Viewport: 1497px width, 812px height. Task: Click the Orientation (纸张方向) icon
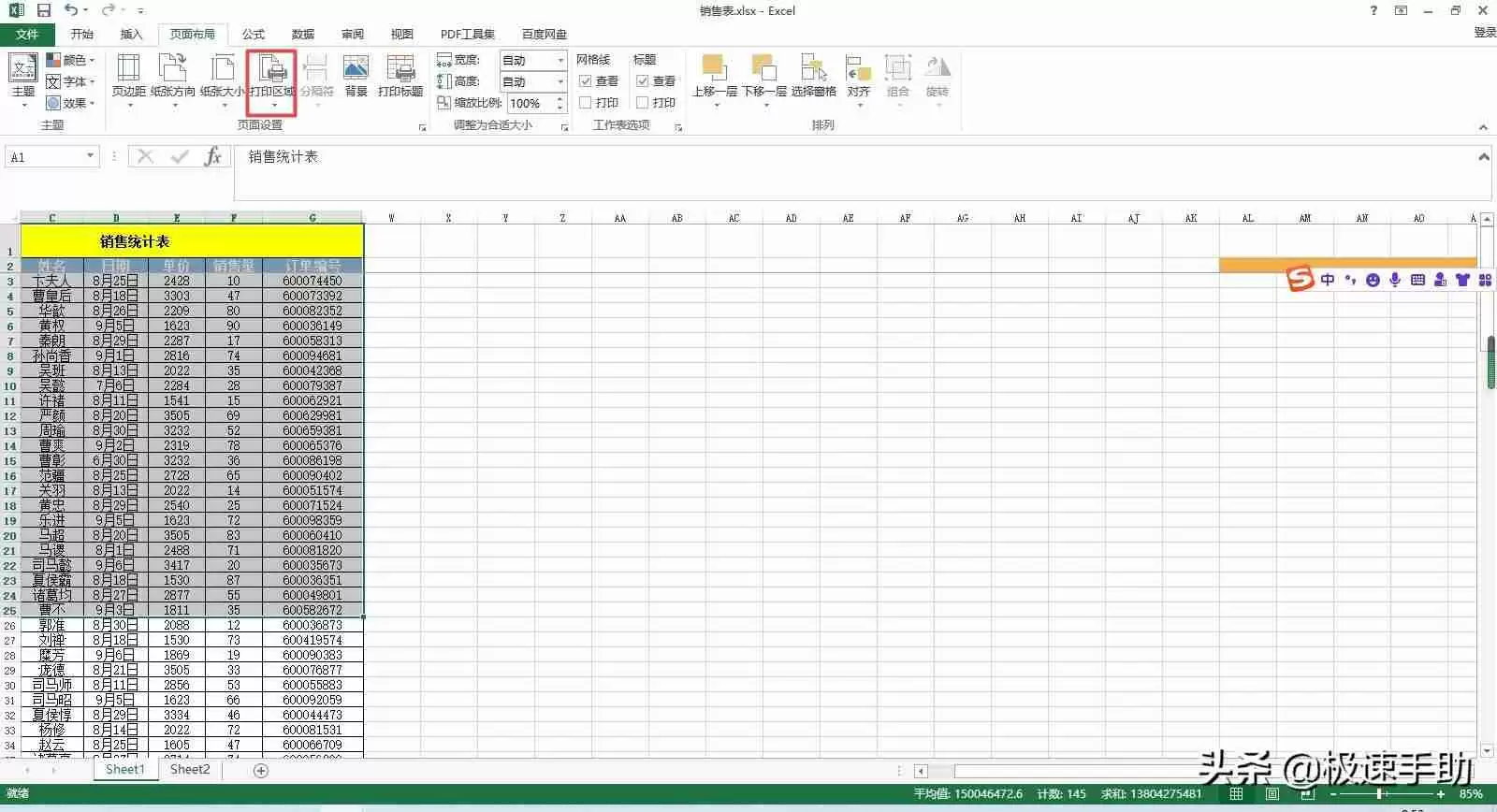(173, 70)
